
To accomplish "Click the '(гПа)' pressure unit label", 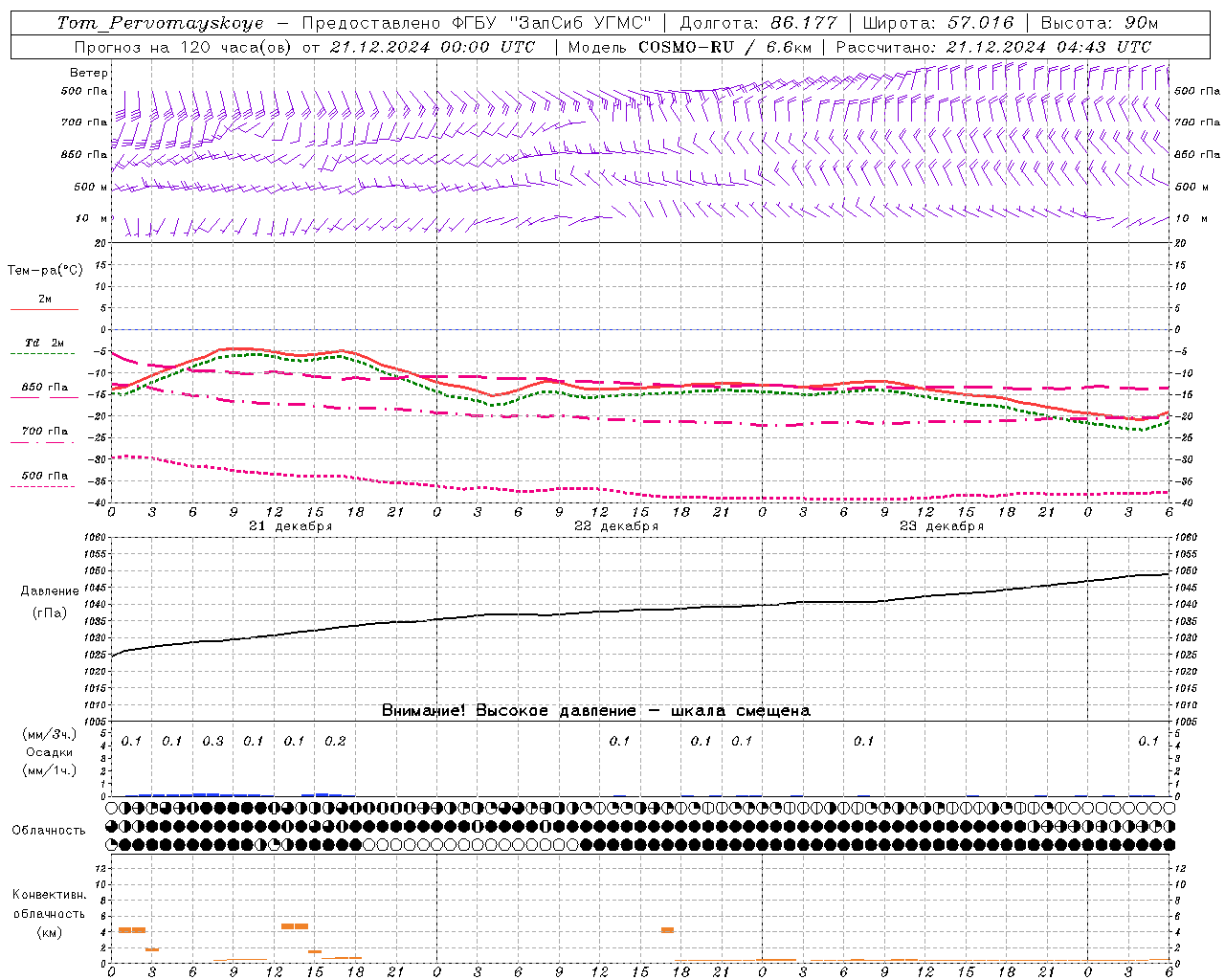I will pyautogui.click(x=50, y=613).
